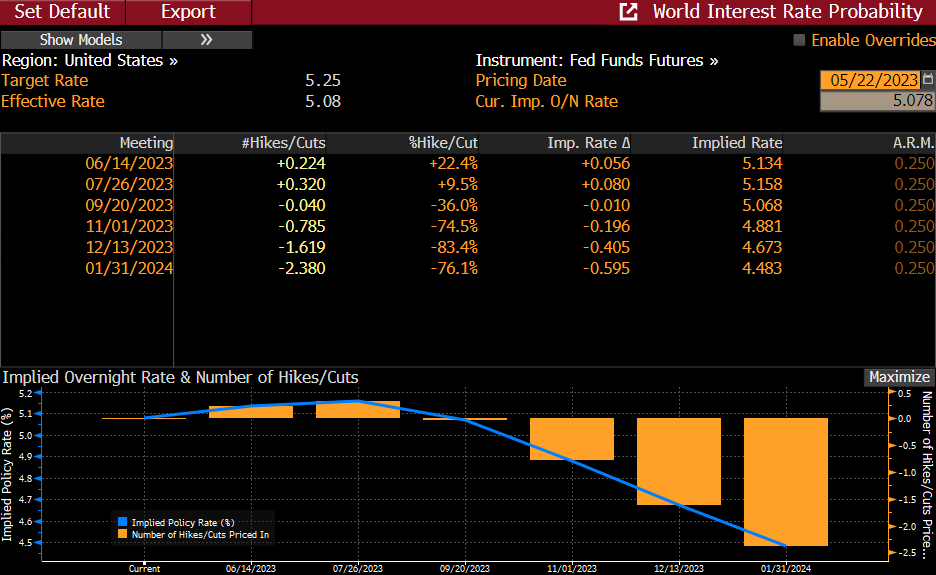Image resolution: width=936 pixels, height=575 pixels.
Task: Click the orange bar for 07/26/2023
Action: point(358,410)
